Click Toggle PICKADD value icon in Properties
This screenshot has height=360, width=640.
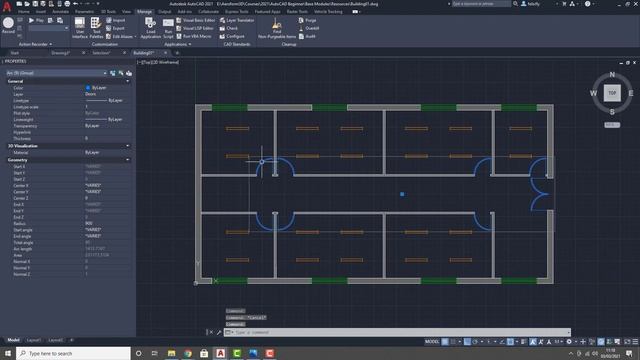point(113,73)
